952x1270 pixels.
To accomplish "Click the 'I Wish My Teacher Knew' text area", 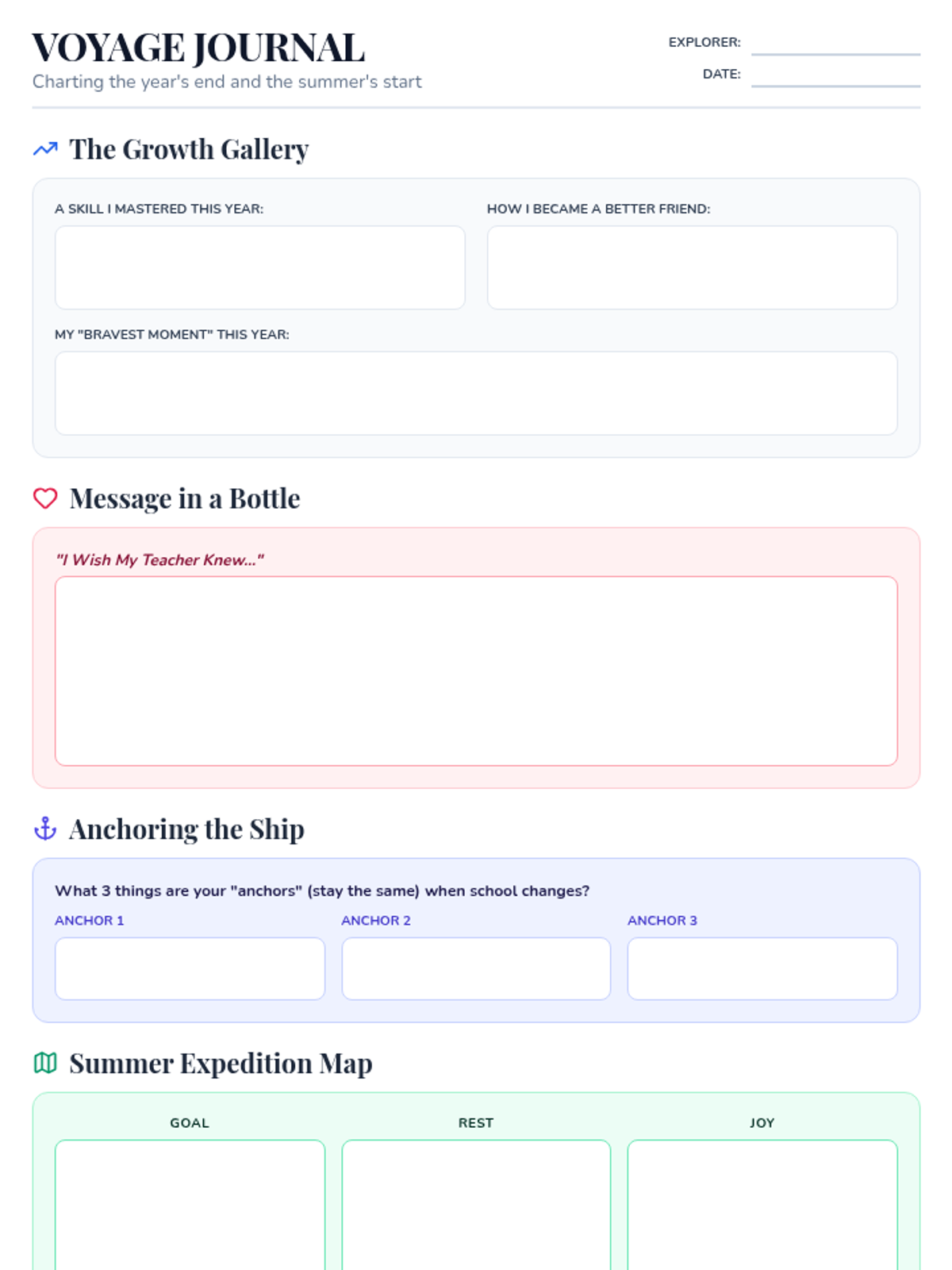I will coord(476,671).
